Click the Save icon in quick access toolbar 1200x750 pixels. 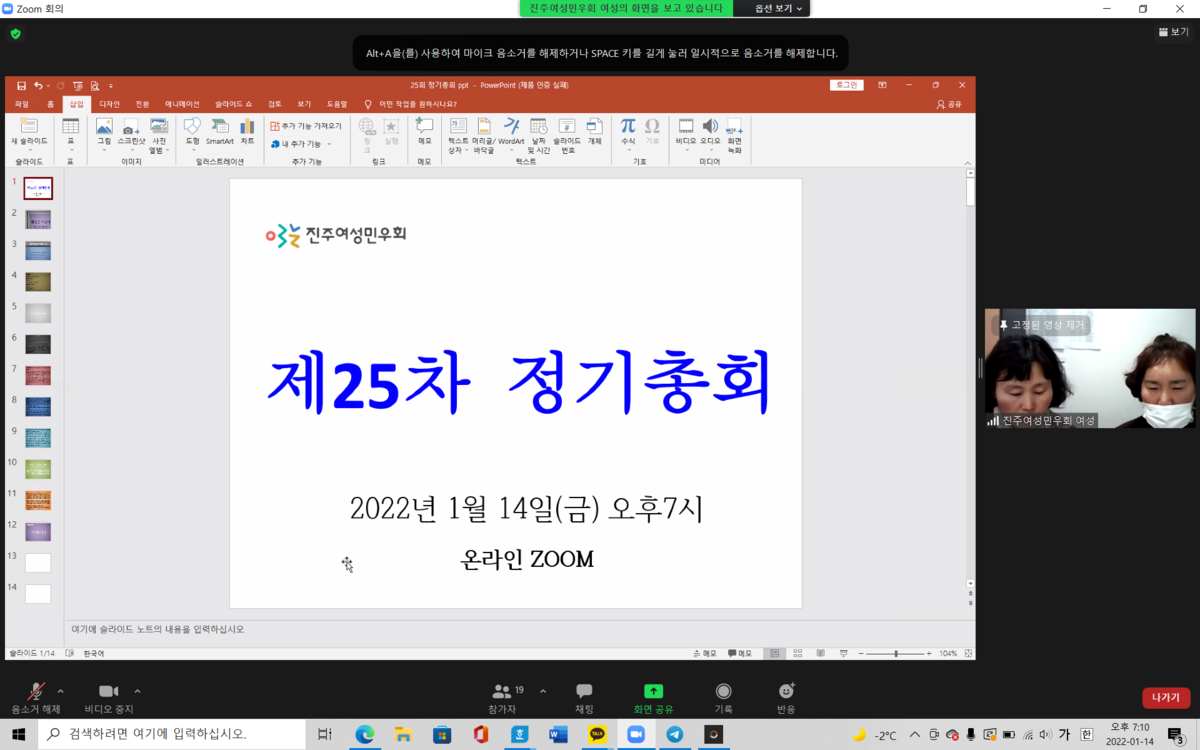[x=21, y=86]
